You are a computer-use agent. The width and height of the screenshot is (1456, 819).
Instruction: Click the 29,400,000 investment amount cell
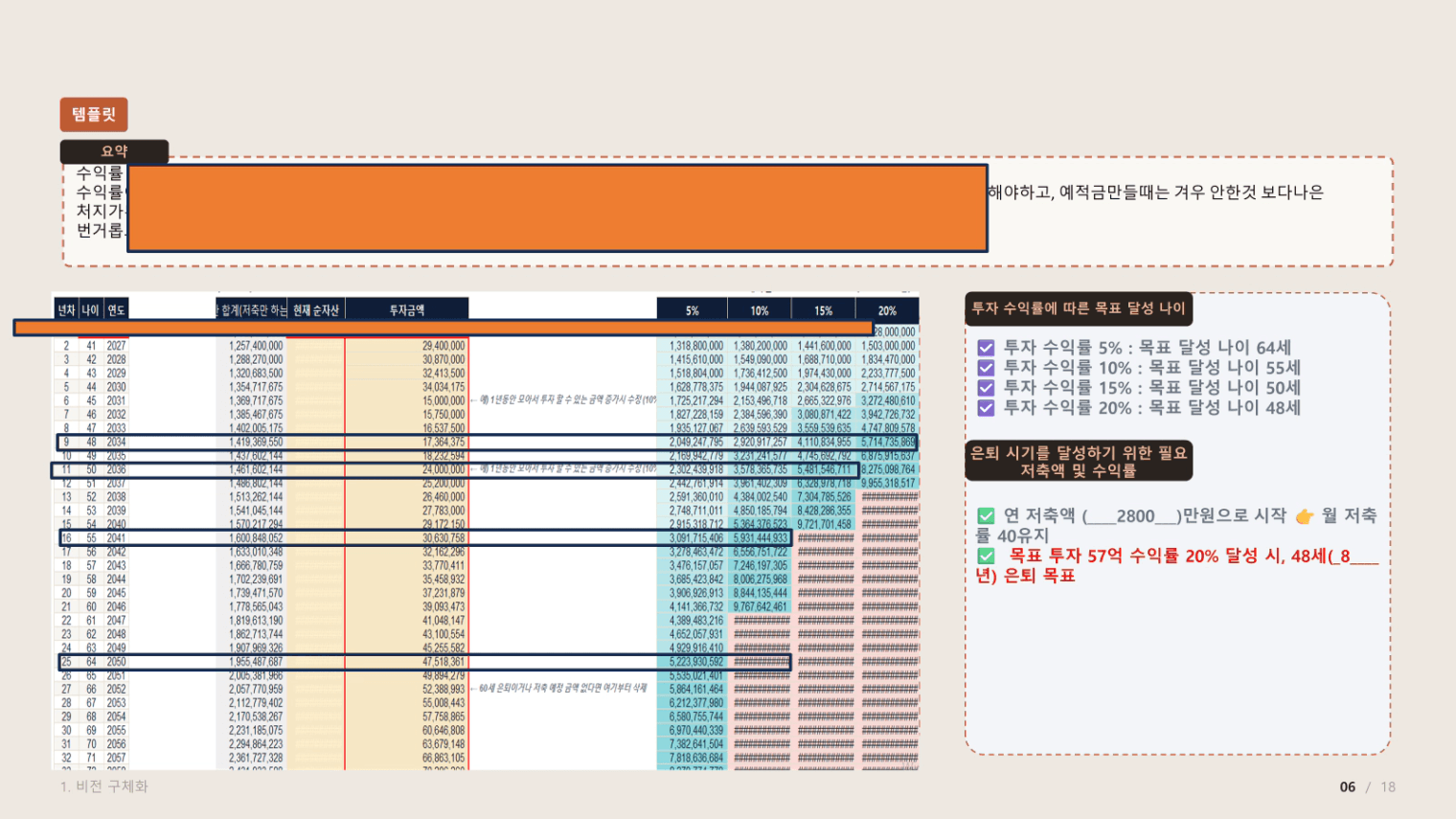[444, 346]
